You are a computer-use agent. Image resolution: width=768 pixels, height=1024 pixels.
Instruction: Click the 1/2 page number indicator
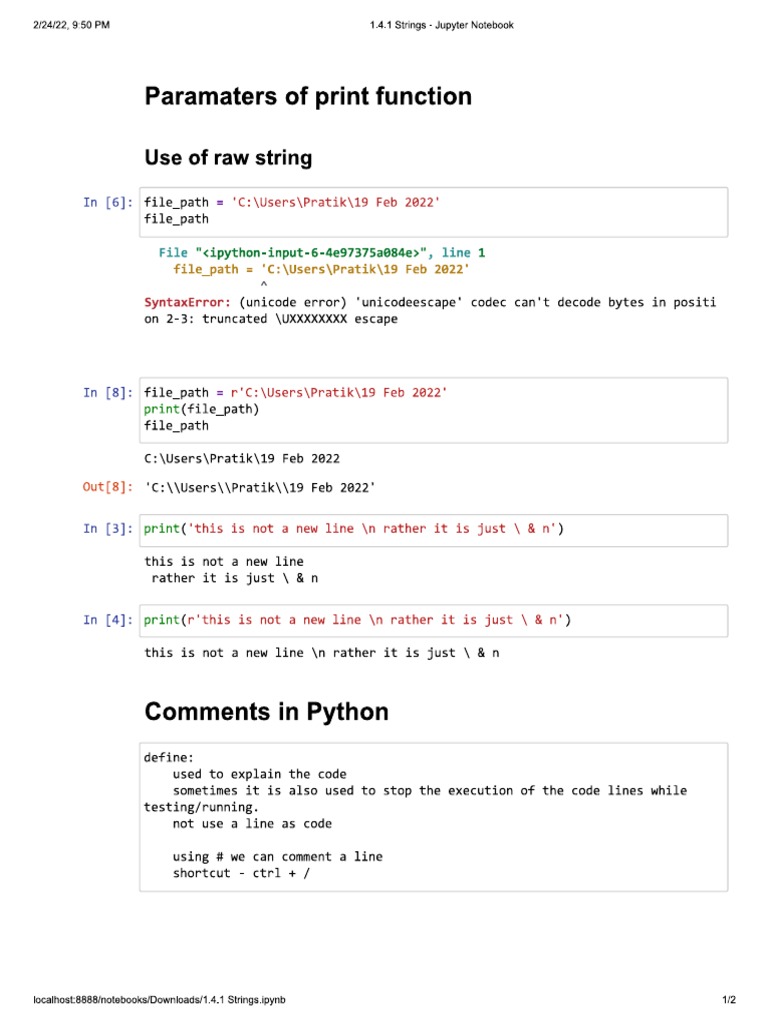tap(728, 1000)
